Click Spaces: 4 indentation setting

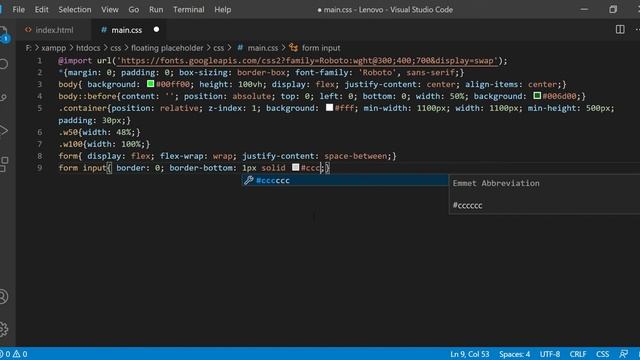[514, 354]
